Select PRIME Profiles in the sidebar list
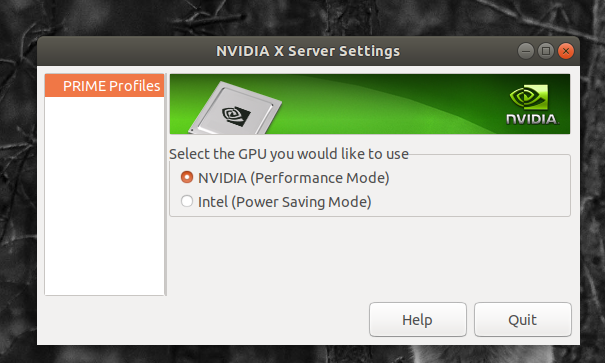 104,85
